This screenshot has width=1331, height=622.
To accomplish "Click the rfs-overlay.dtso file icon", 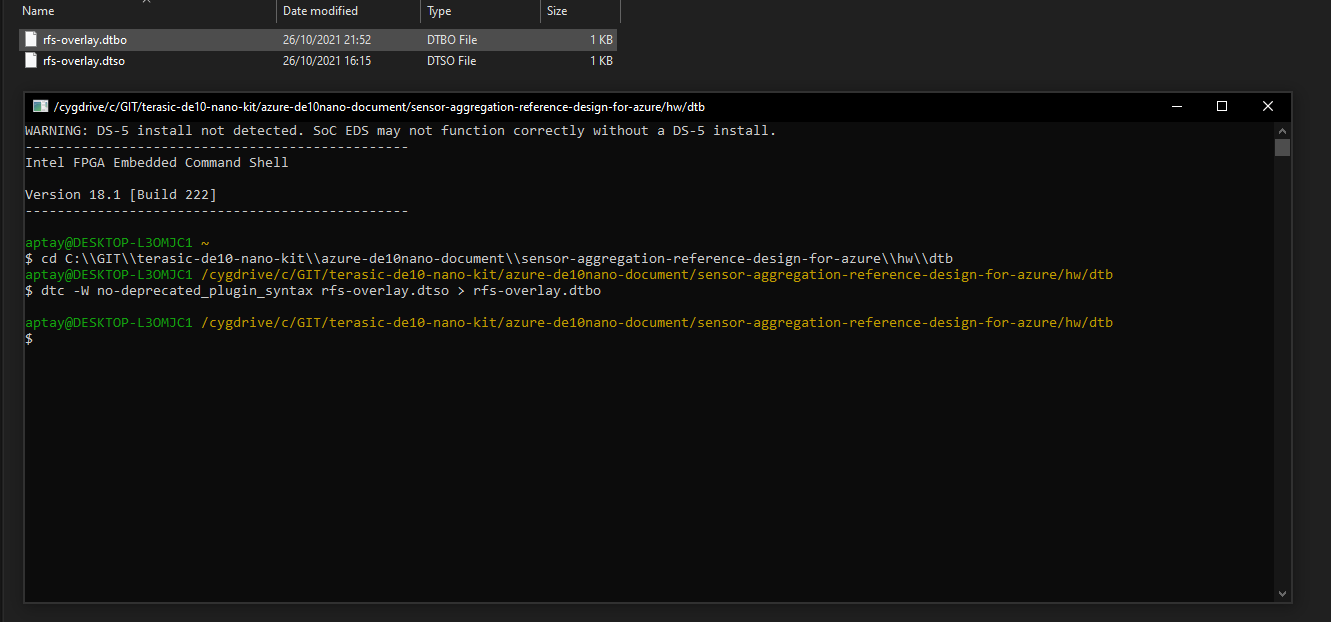I will (x=30, y=61).
